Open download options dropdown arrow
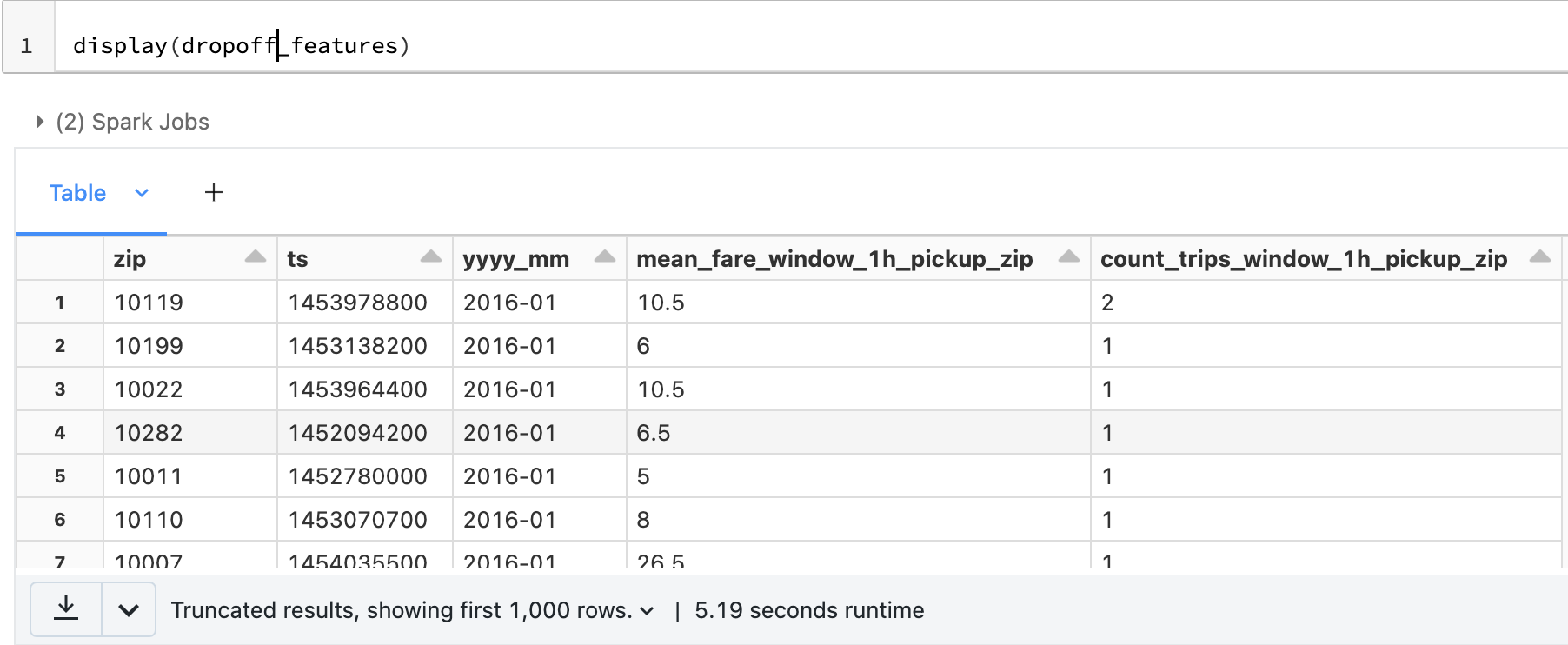 [129, 610]
